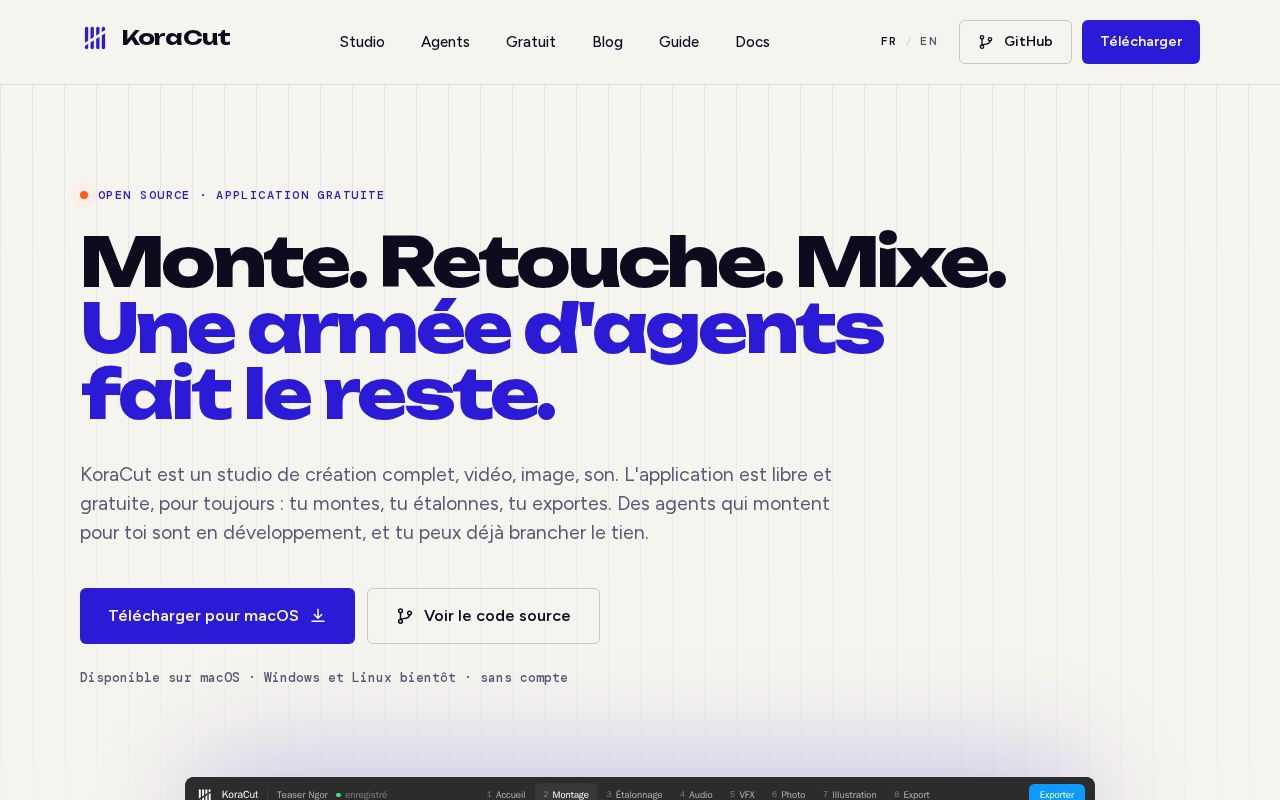Click the 'Teaser Ngor' project name

click(302, 794)
